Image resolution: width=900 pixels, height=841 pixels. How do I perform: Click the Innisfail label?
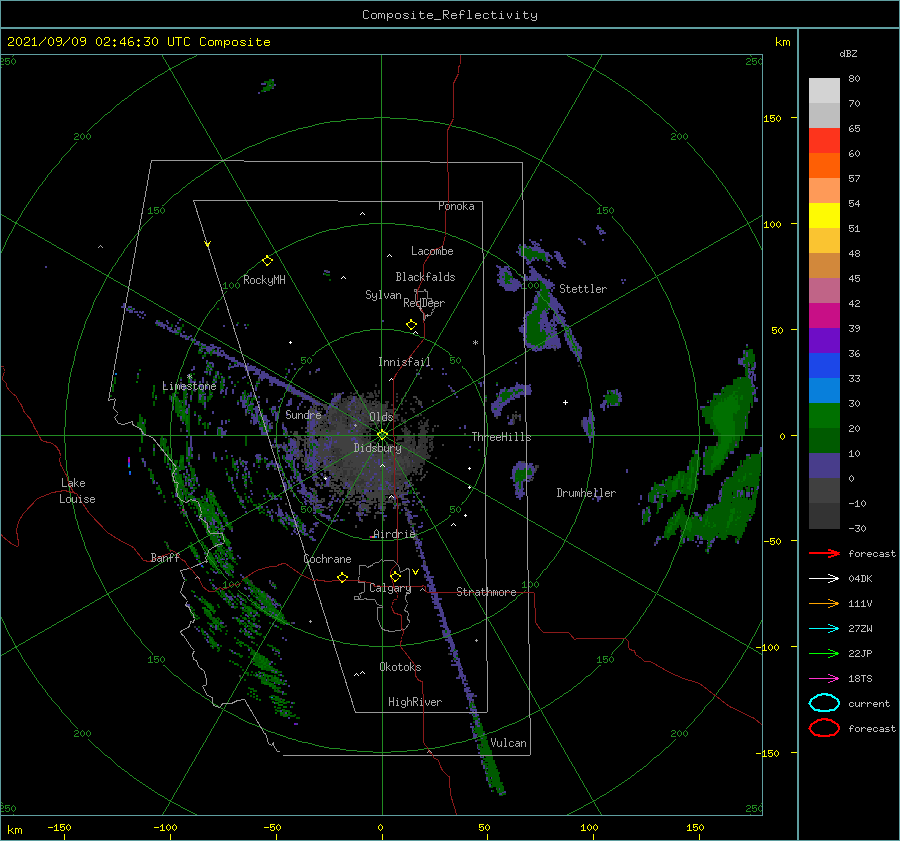tap(404, 362)
